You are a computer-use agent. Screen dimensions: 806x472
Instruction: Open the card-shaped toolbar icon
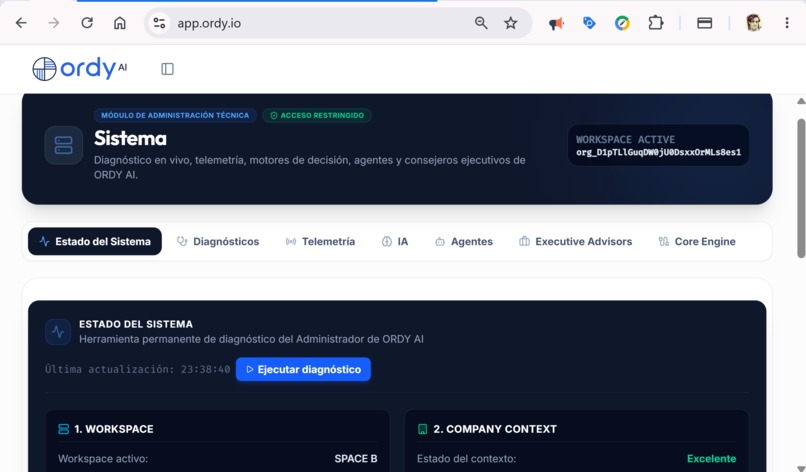pyautogui.click(x=704, y=23)
